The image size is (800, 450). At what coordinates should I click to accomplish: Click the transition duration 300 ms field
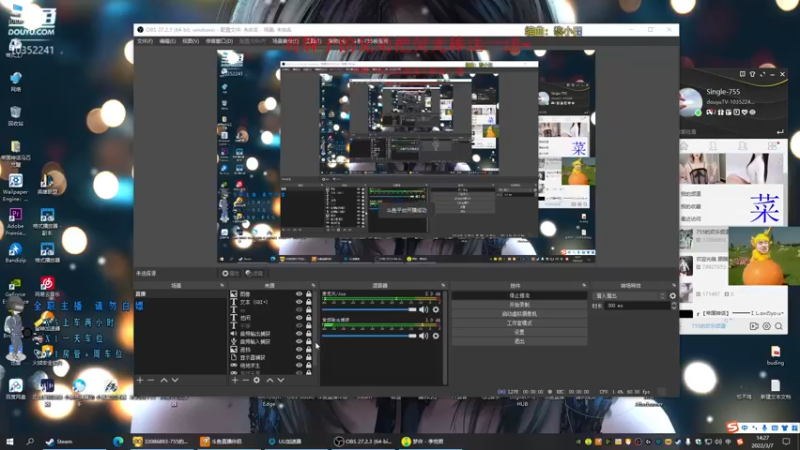coord(637,306)
